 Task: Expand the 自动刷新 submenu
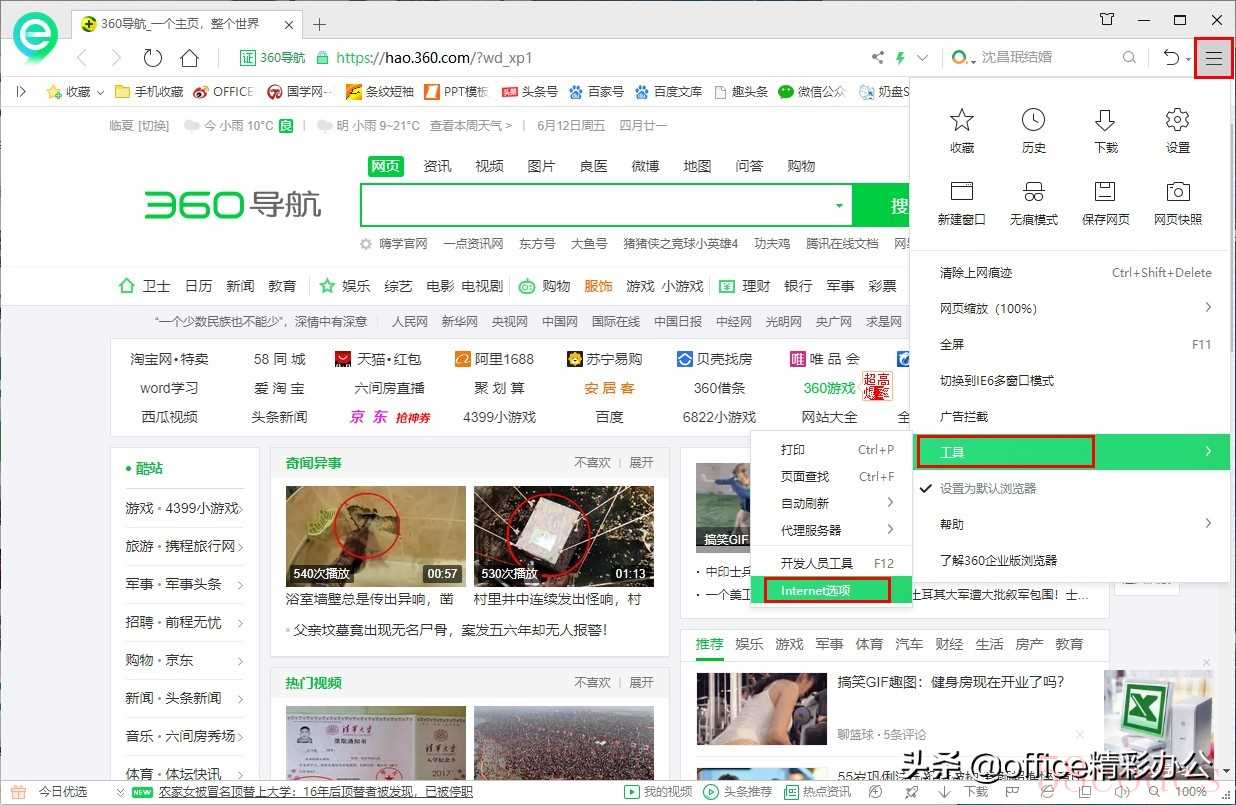point(832,503)
